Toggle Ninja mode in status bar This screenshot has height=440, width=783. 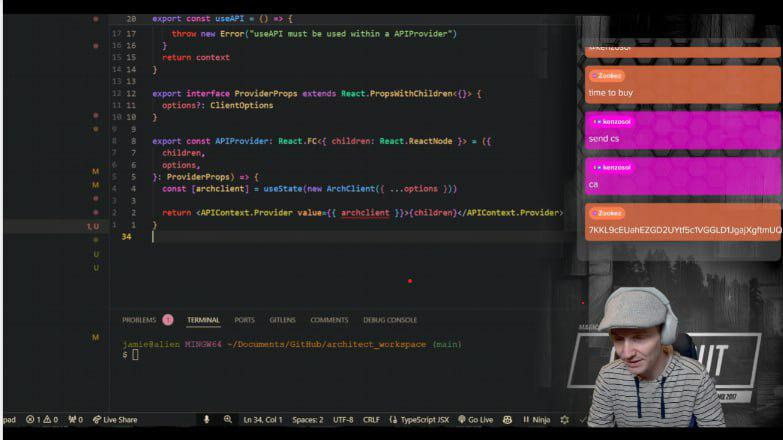[x=536, y=420]
